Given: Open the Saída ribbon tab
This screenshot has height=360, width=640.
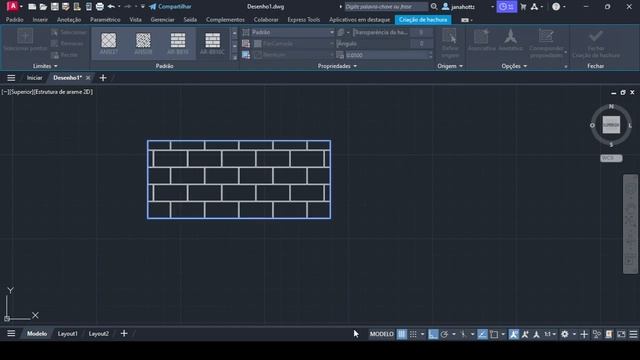Looking at the screenshot, I should [190, 20].
